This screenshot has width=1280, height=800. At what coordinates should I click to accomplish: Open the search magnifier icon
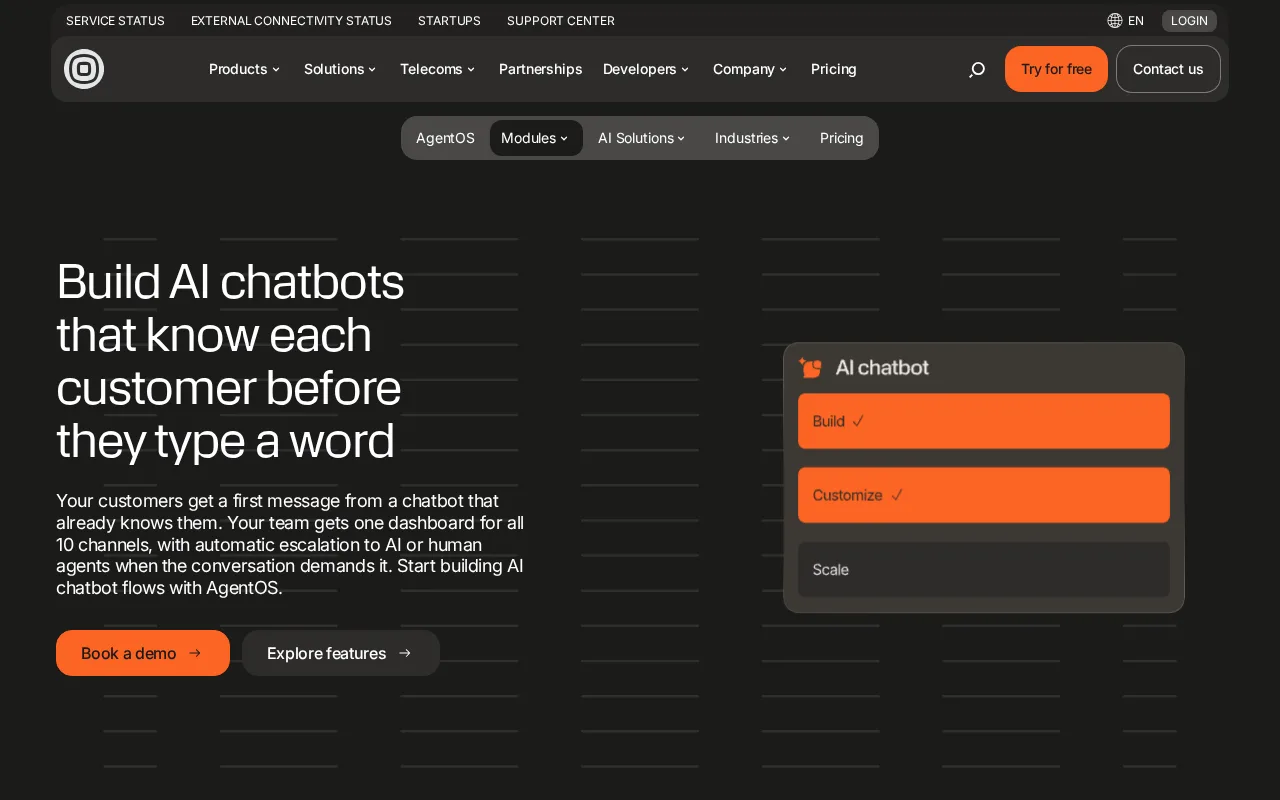[x=977, y=69]
